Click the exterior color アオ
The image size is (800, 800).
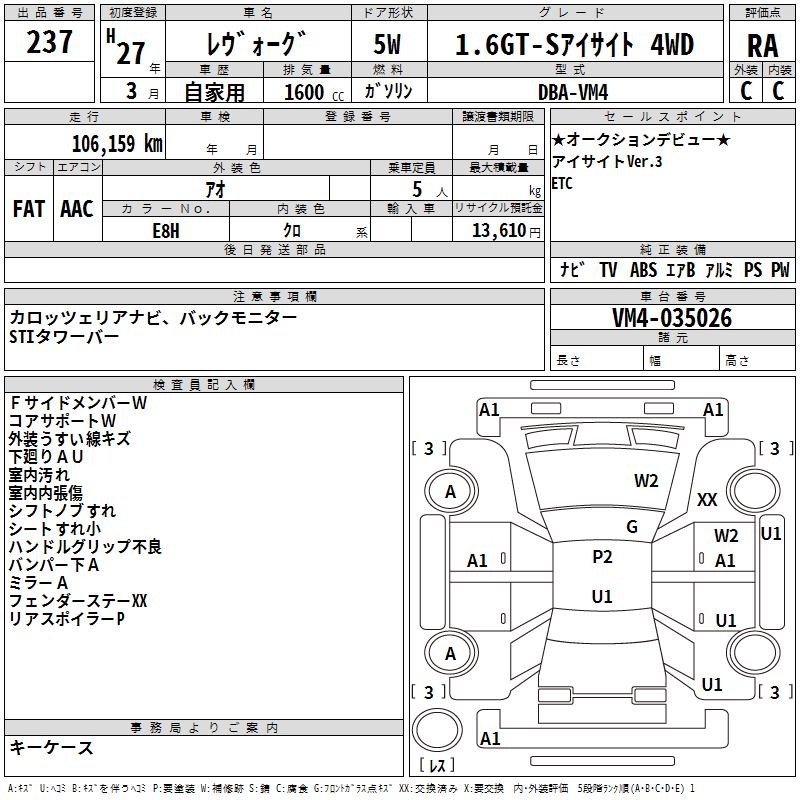215,189
